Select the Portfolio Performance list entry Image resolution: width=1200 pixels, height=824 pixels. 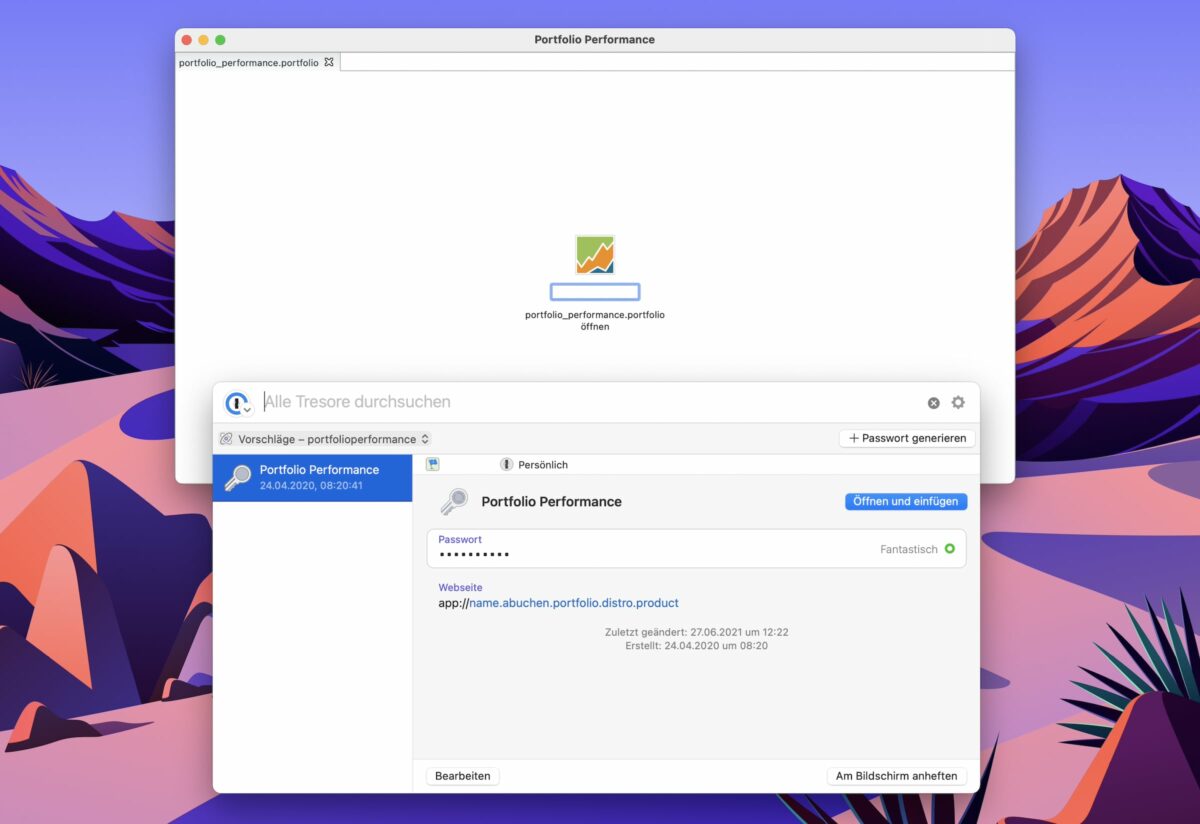(312, 478)
